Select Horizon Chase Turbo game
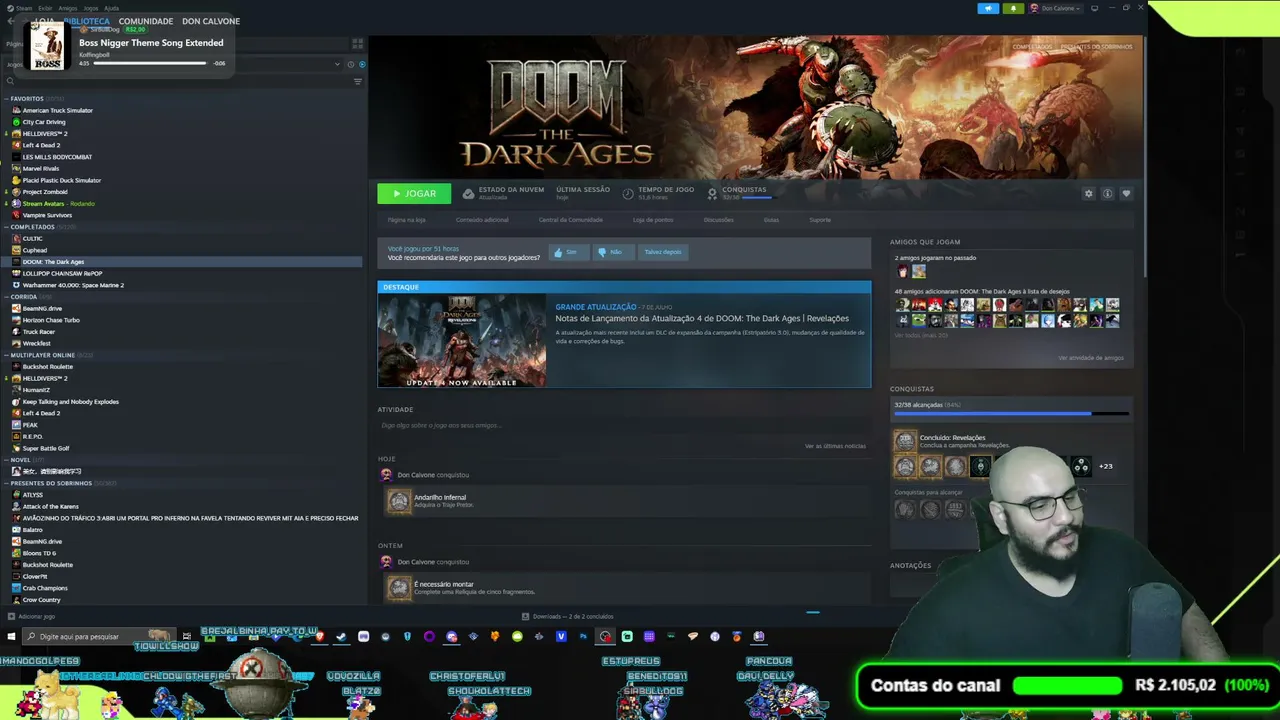Image resolution: width=1280 pixels, height=720 pixels. point(51,320)
